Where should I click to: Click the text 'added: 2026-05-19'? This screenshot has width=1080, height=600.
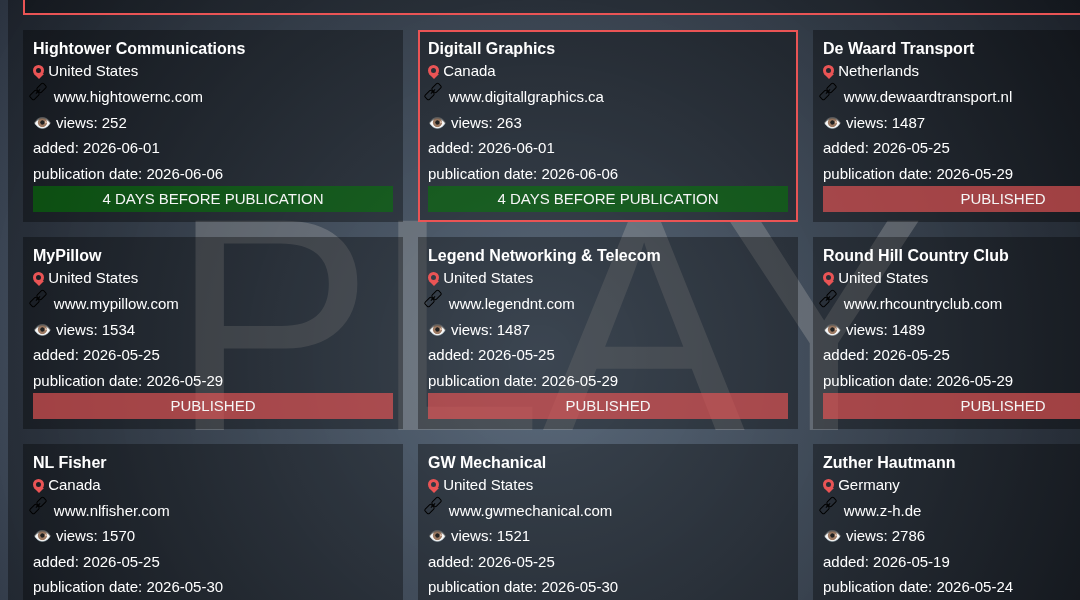[x=886, y=562]
